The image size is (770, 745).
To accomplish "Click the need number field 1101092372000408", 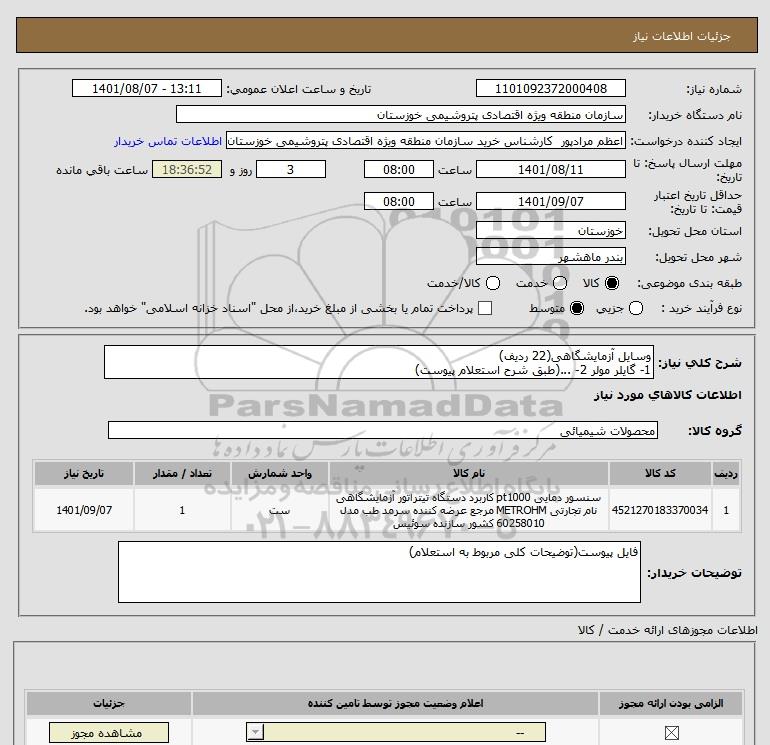I will click(550, 88).
